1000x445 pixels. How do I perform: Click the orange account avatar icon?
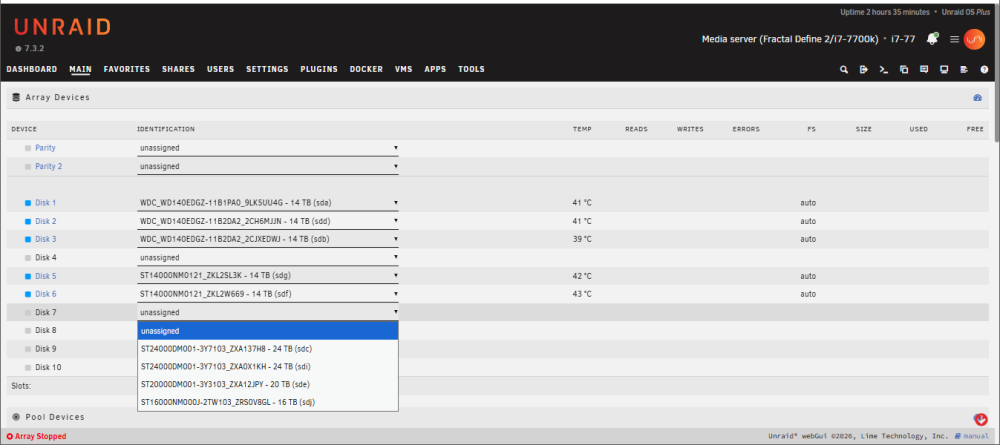coord(974,40)
